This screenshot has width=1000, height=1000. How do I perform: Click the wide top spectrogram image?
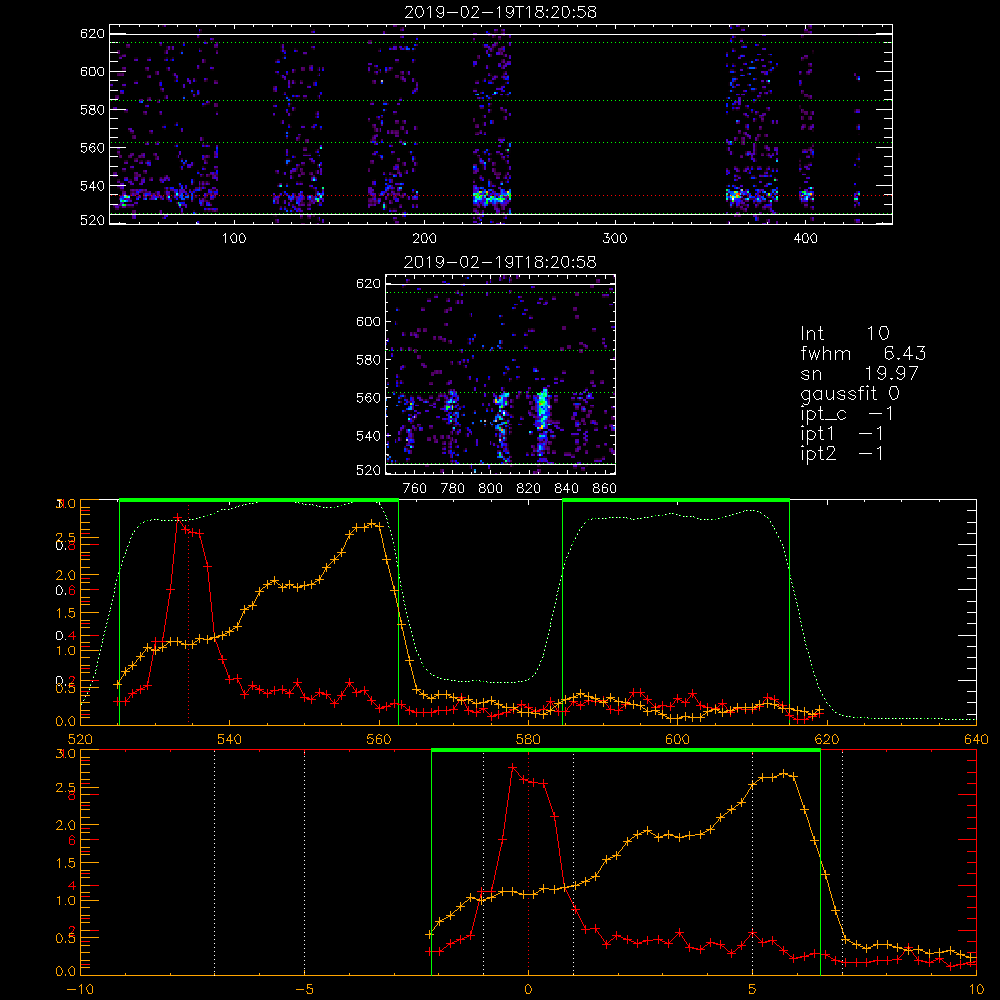coord(501,124)
